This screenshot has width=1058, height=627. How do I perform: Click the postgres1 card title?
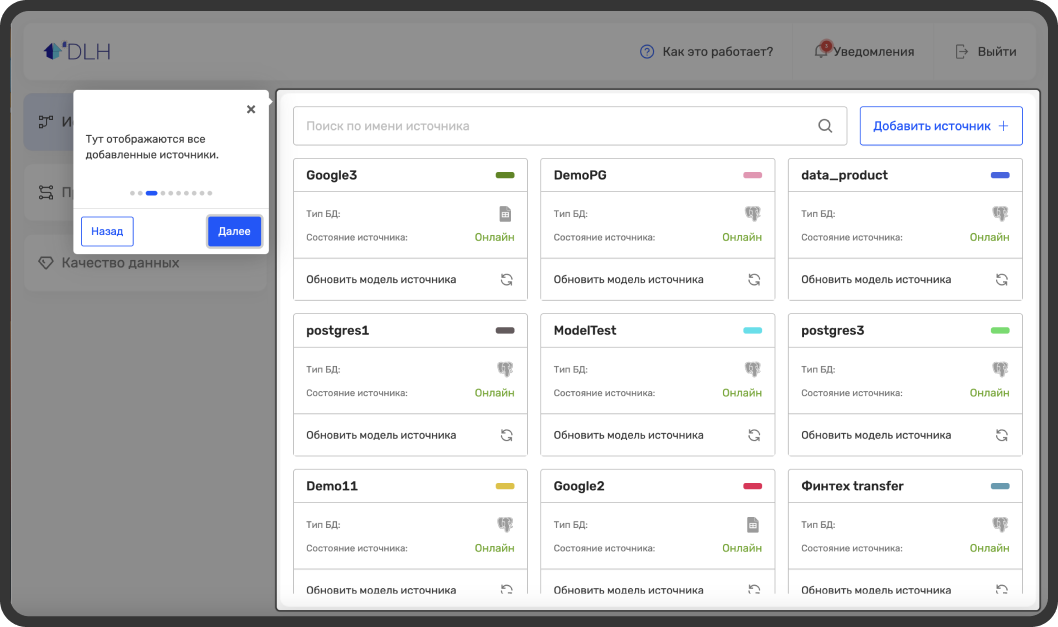click(337, 331)
